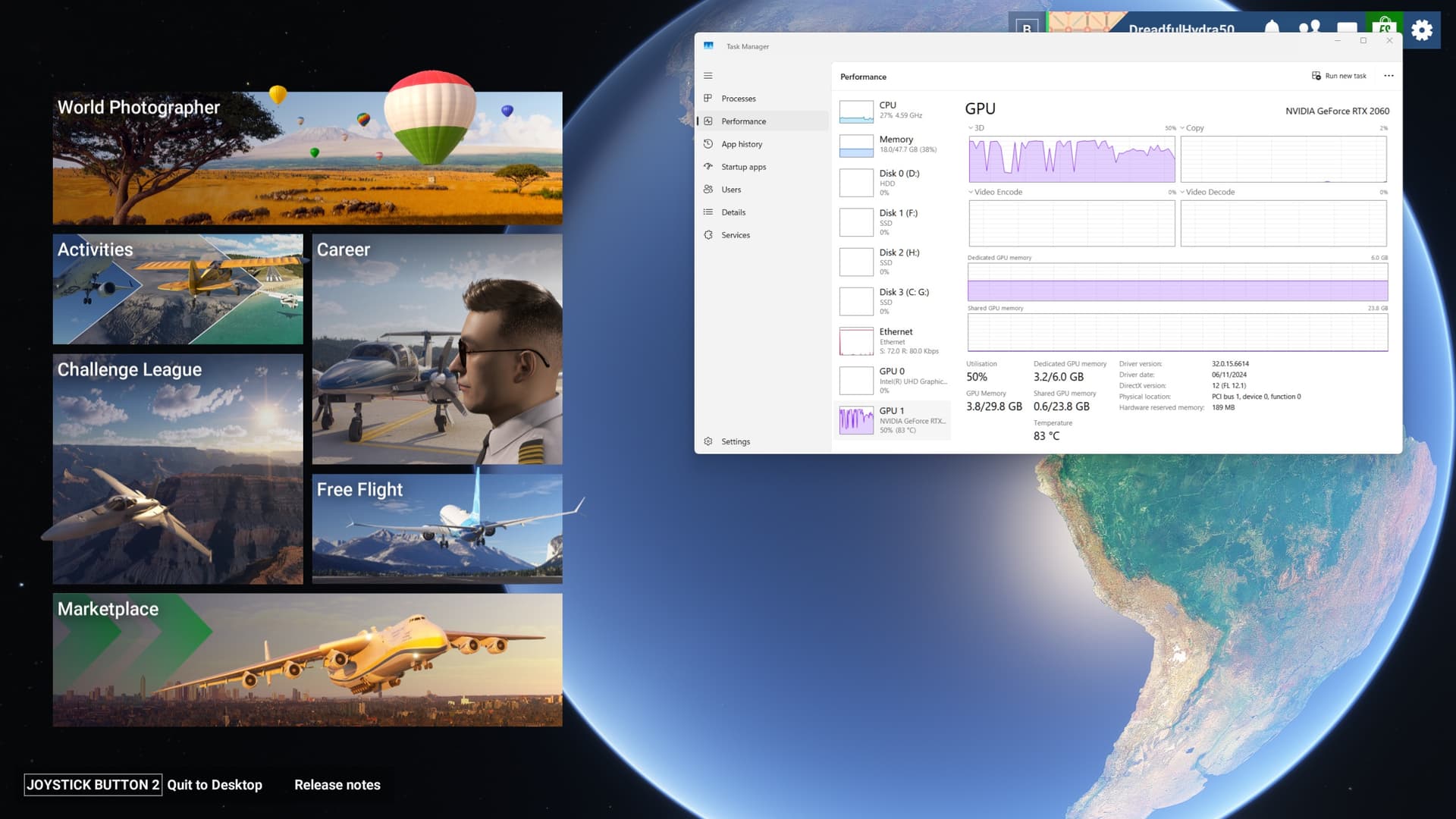Open the Free Flight tile

pos(437,529)
